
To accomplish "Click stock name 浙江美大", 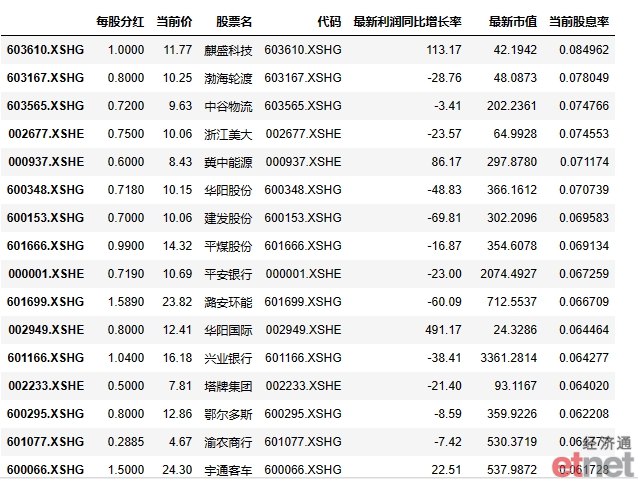I will click(228, 135).
